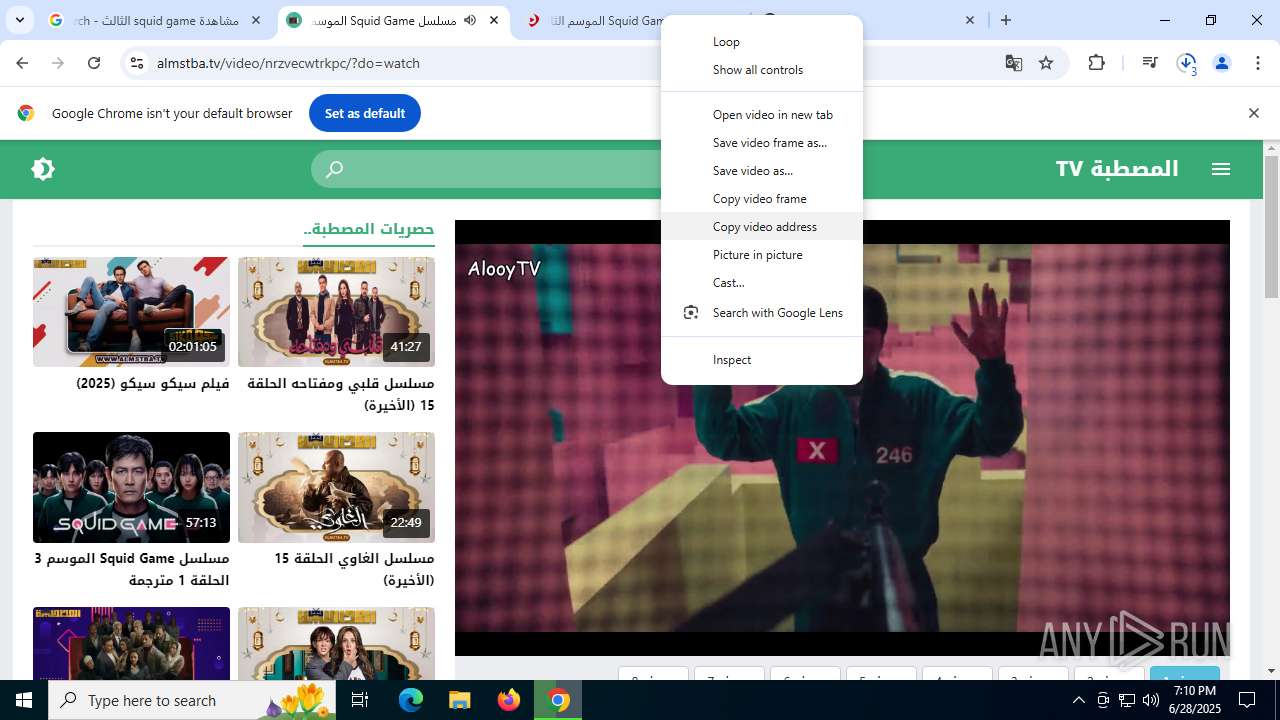Select Copy video frame
1280x720 pixels.
pos(762,199)
